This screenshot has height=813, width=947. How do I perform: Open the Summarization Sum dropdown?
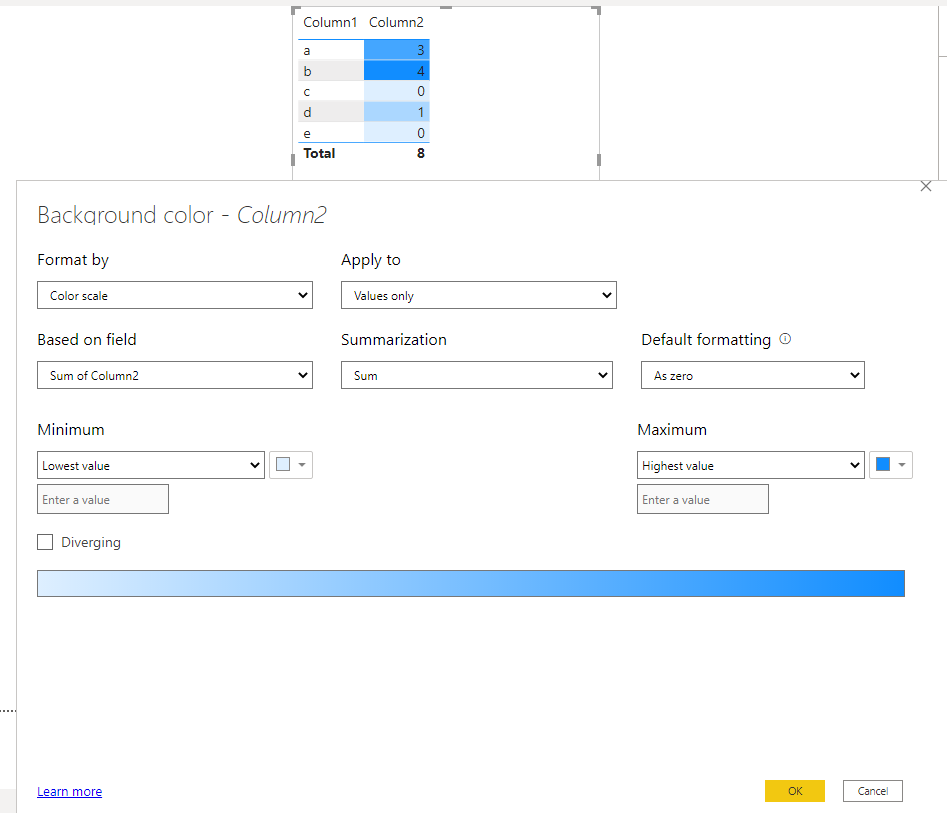(477, 375)
